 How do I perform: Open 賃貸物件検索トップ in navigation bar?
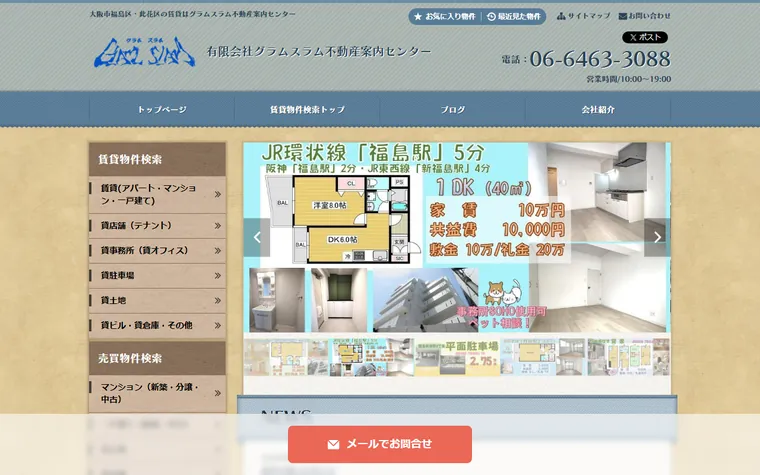[307, 110]
